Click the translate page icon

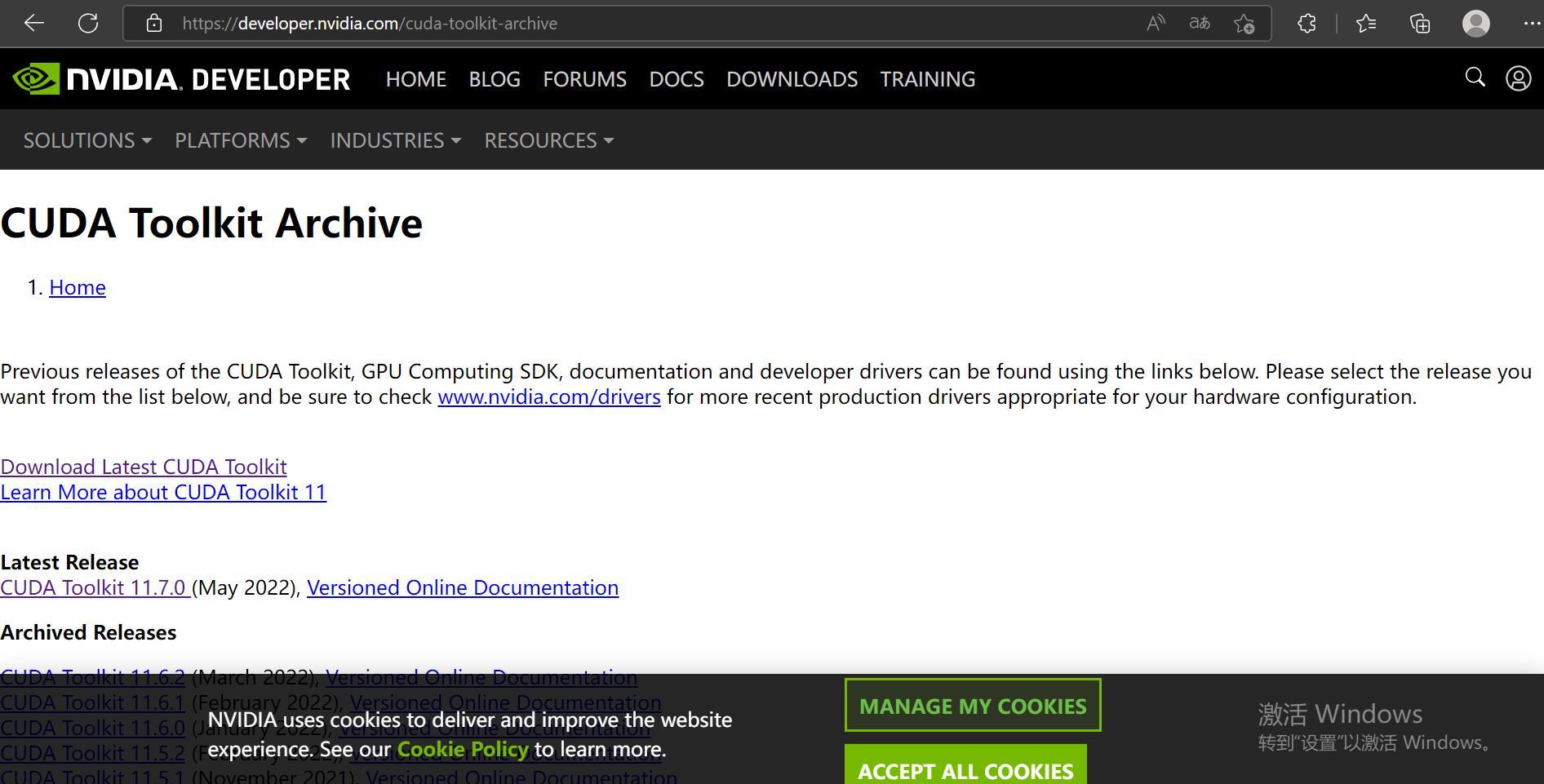pos(1200,24)
